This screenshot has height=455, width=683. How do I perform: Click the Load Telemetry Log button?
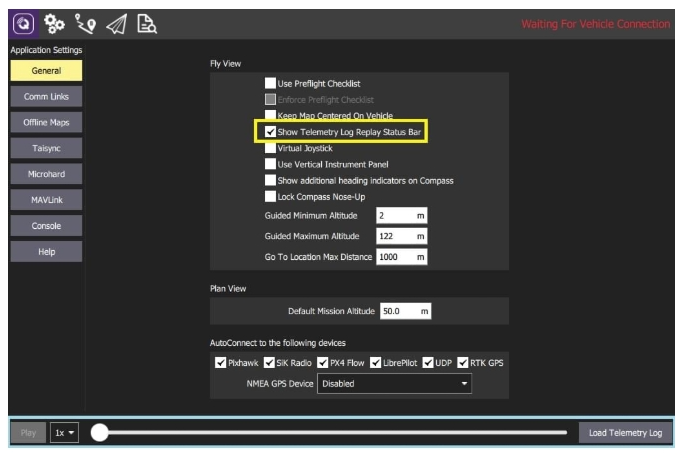(625, 433)
